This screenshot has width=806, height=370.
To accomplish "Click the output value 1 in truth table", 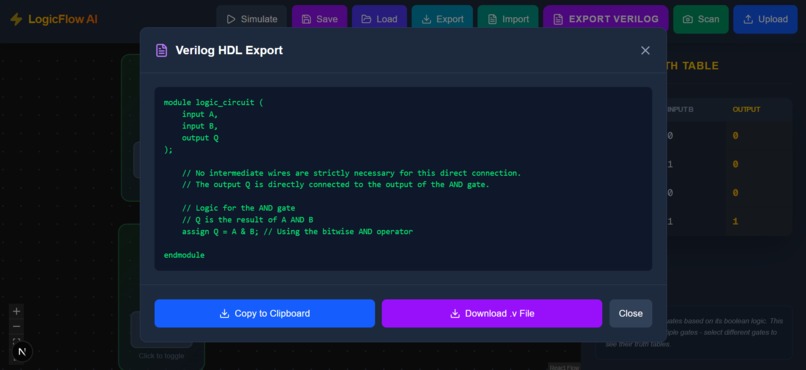I will (x=736, y=221).
